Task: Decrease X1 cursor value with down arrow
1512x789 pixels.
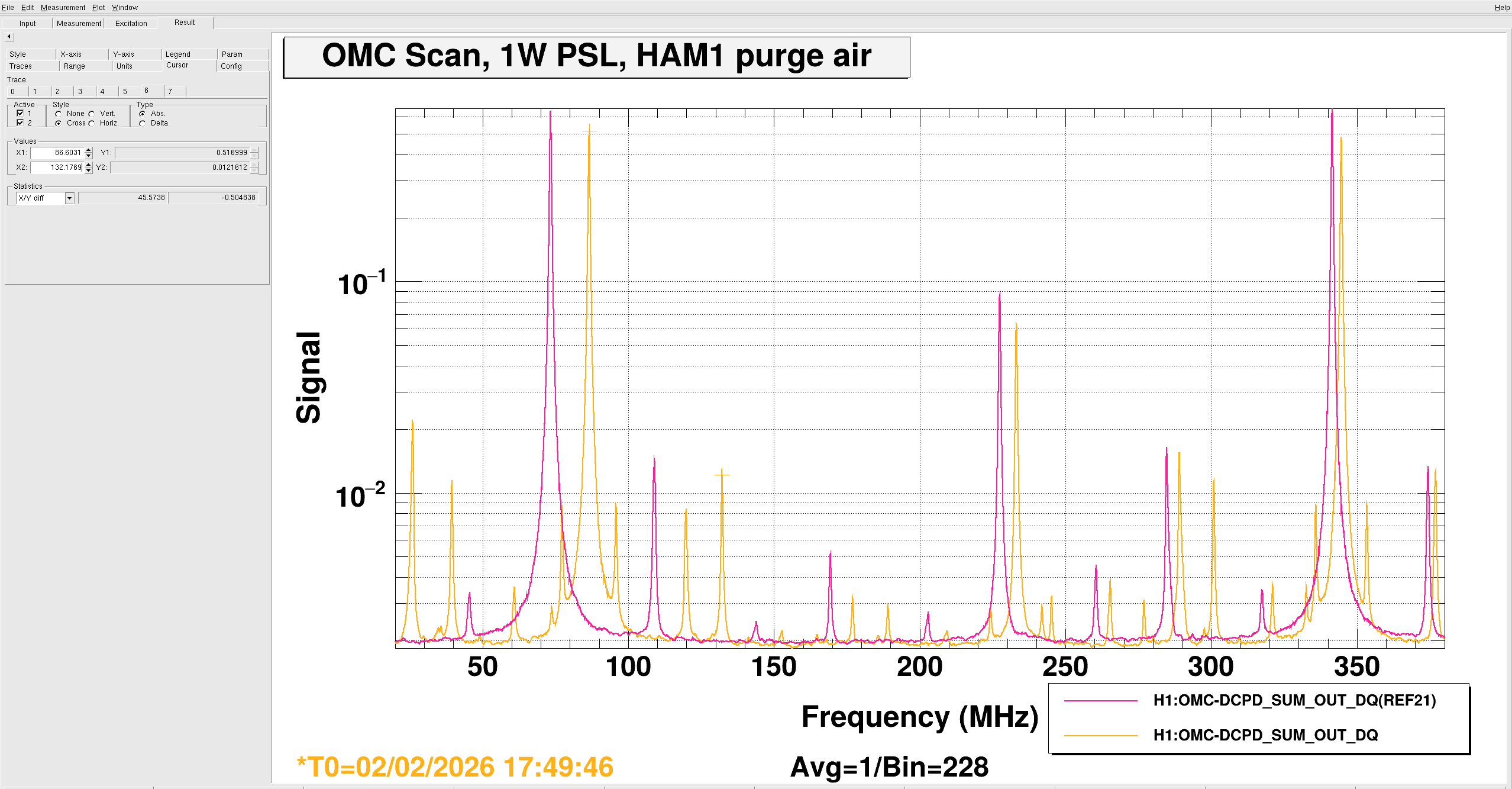Action: point(89,156)
